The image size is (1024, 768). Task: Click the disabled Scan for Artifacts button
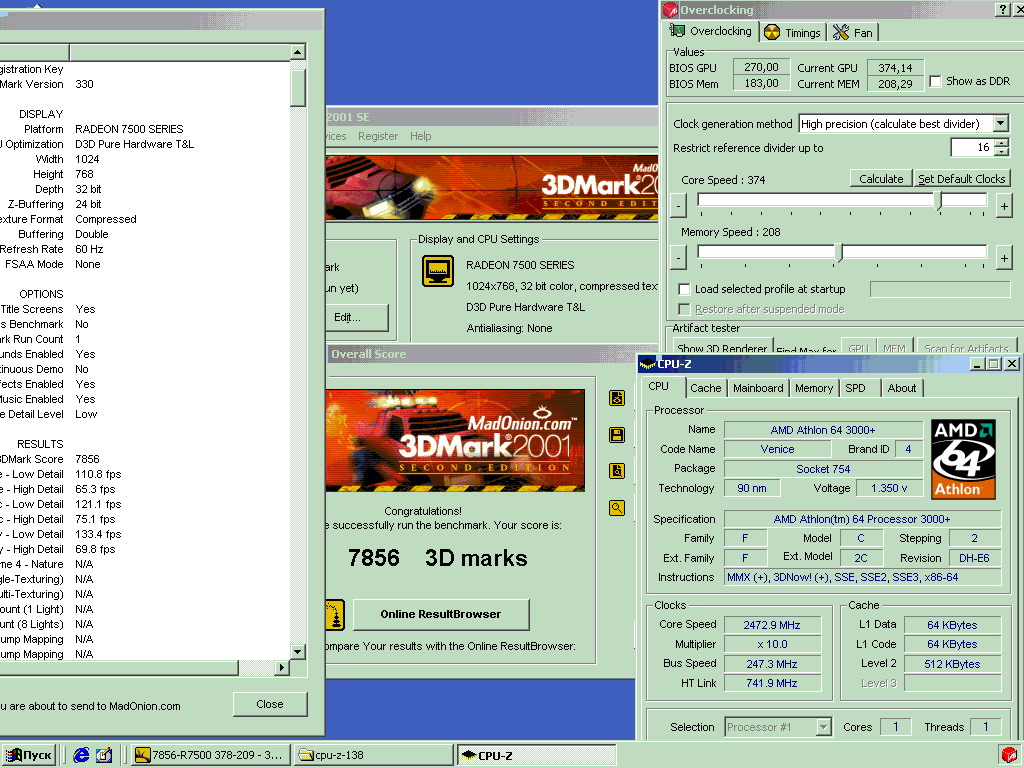pyautogui.click(x=966, y=347)
